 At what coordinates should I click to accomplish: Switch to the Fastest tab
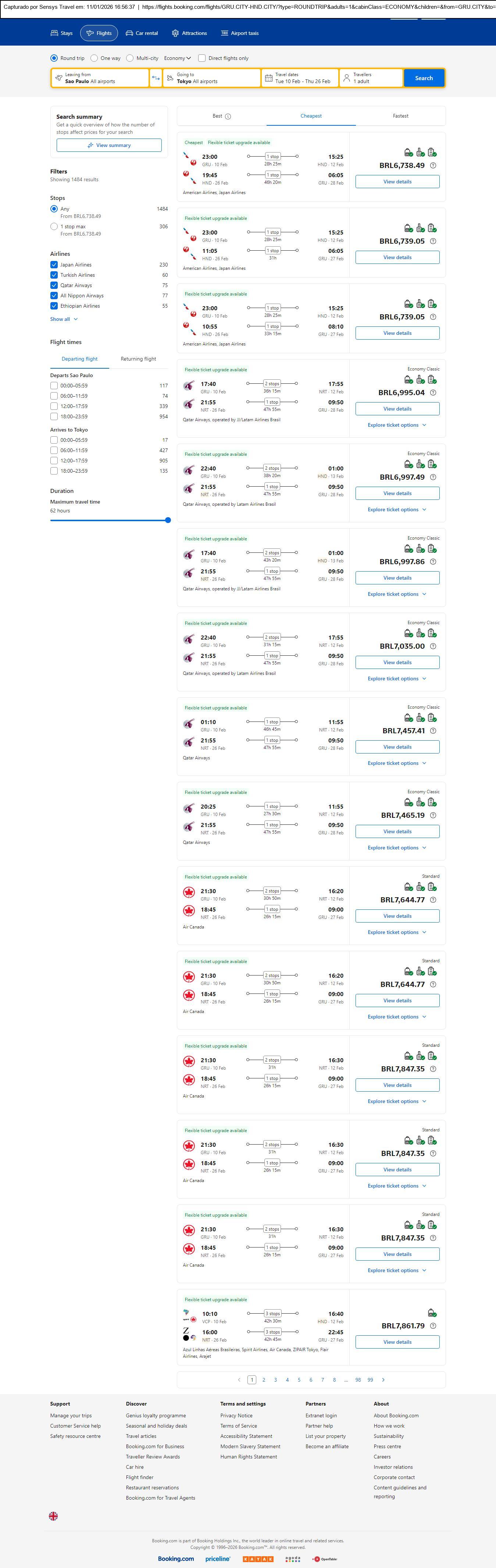click(400, 116)
